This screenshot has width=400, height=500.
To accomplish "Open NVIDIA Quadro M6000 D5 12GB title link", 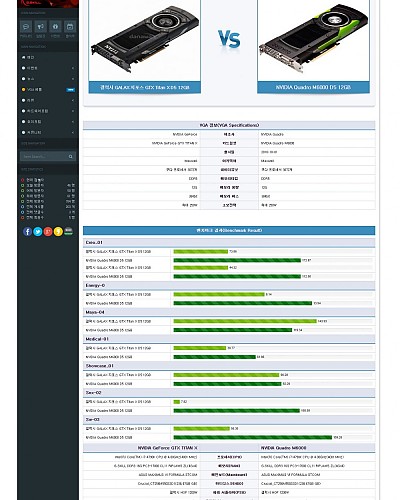I will coord(313,87).
